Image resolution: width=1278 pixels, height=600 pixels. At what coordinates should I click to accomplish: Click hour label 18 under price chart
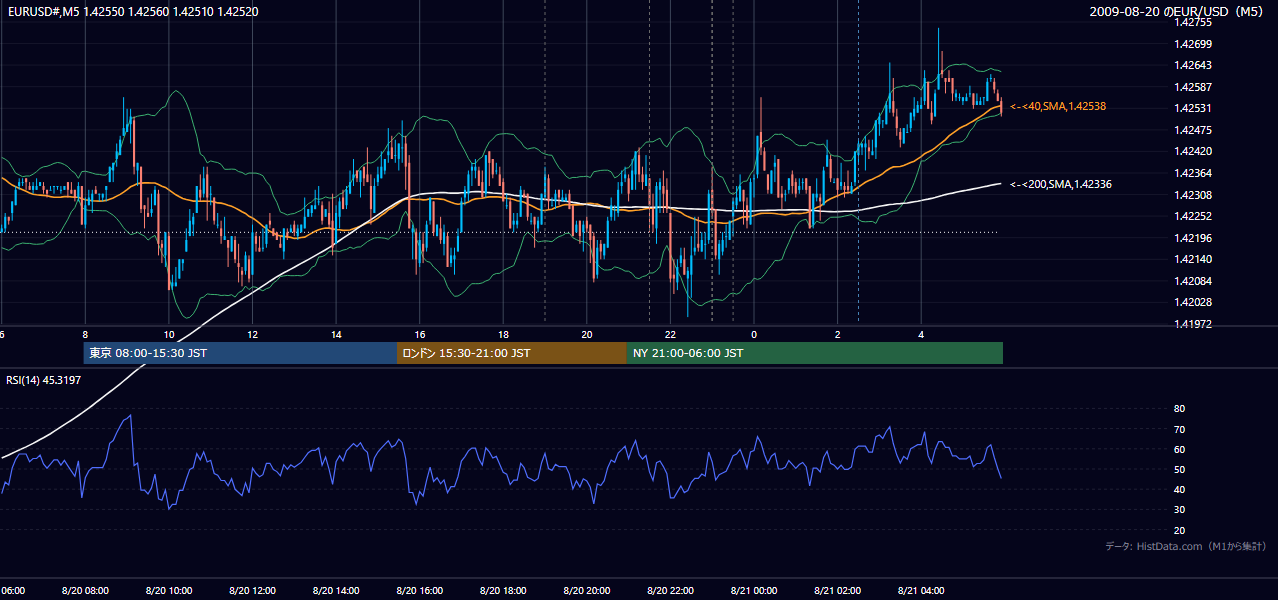(x=503, y=334)
